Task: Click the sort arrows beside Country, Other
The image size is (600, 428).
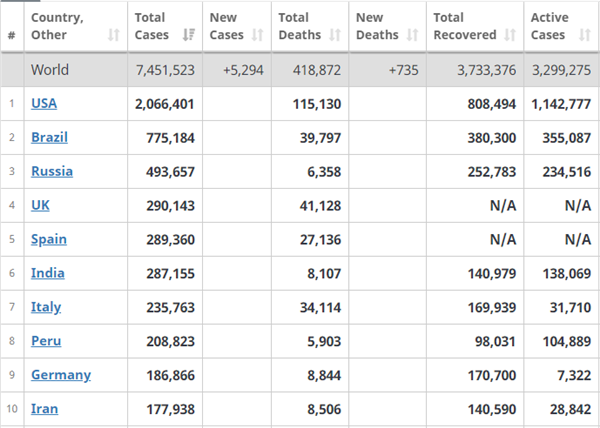Action: tap(113, 35)
